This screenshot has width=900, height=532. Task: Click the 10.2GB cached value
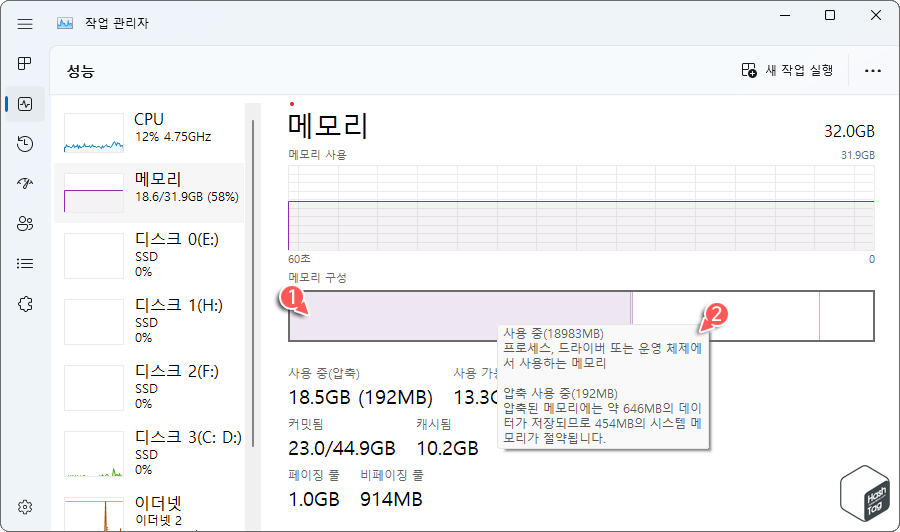coord(447,448)
